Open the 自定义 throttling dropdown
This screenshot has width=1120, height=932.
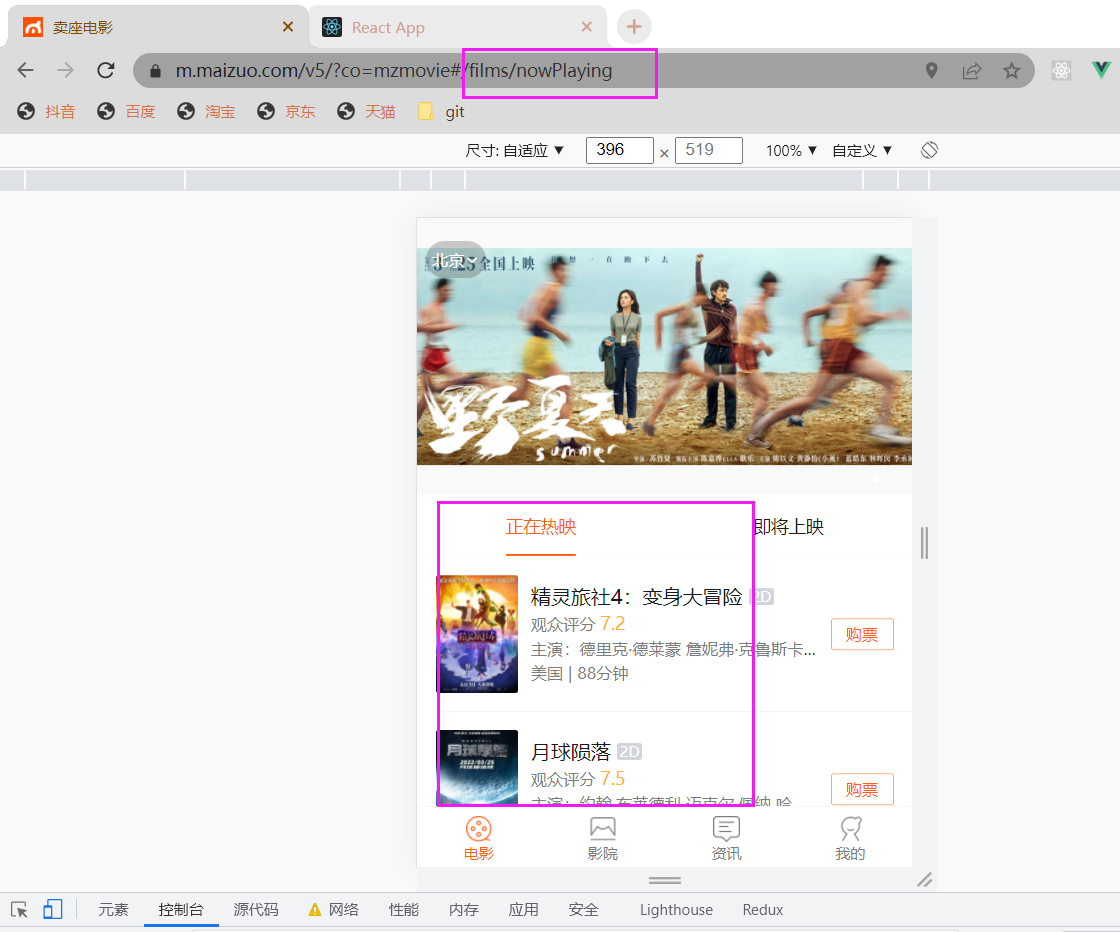(x=862, y=151)
